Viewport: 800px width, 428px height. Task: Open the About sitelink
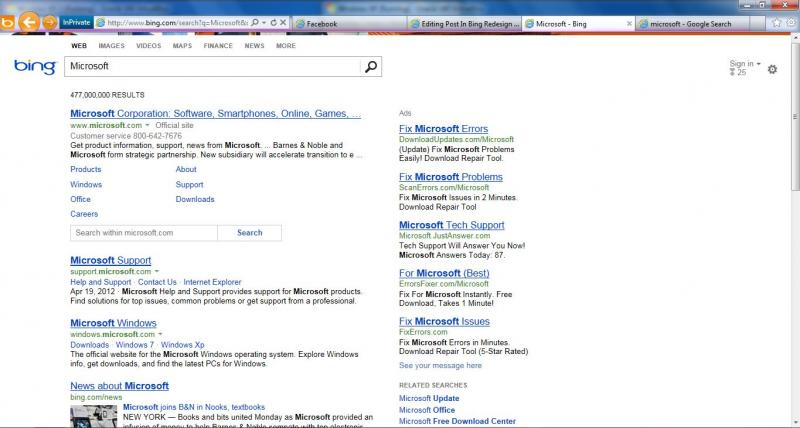click(x=186, y=169)
